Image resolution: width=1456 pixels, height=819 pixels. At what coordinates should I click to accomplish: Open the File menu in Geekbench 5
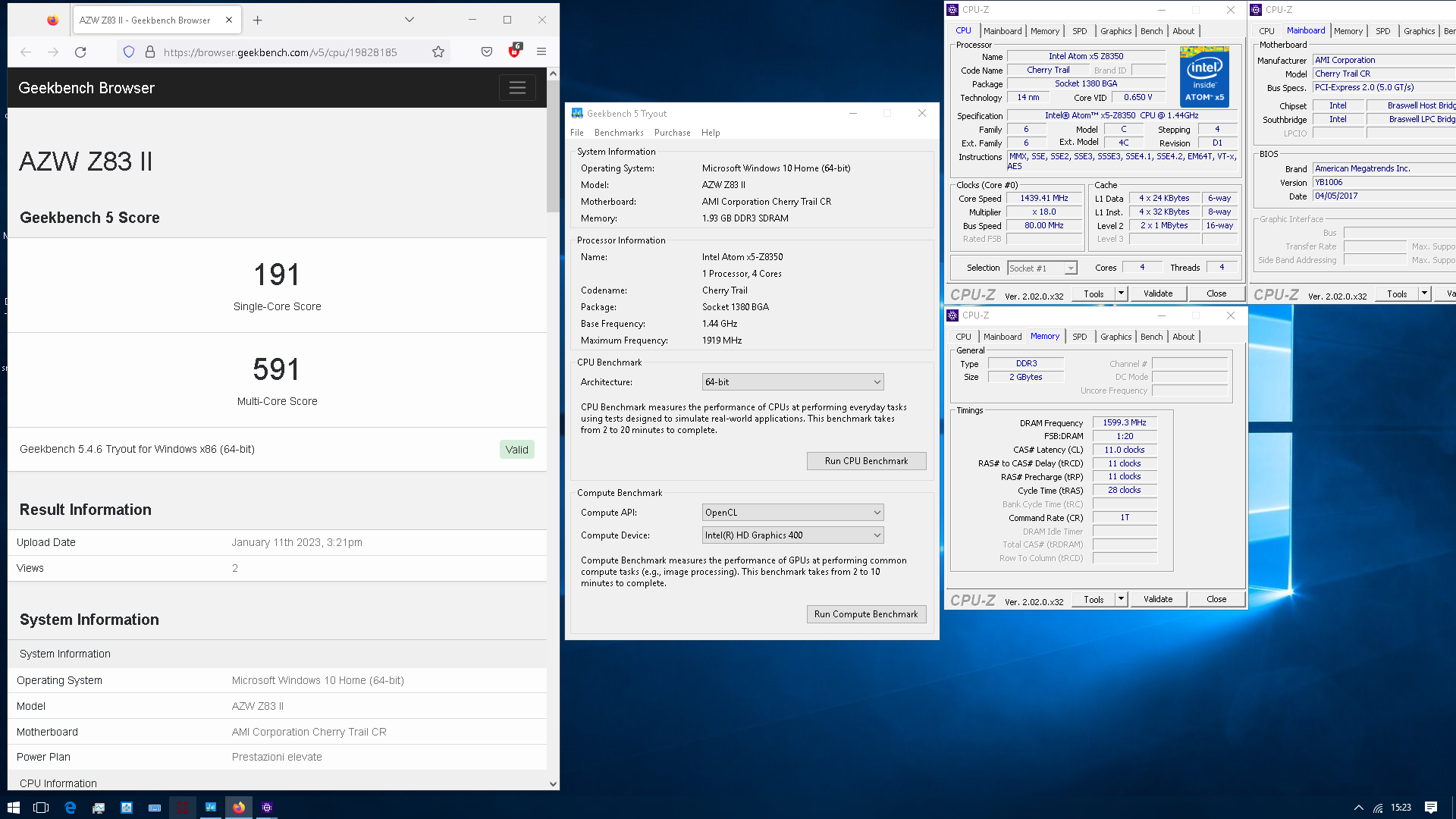[577, 133]
